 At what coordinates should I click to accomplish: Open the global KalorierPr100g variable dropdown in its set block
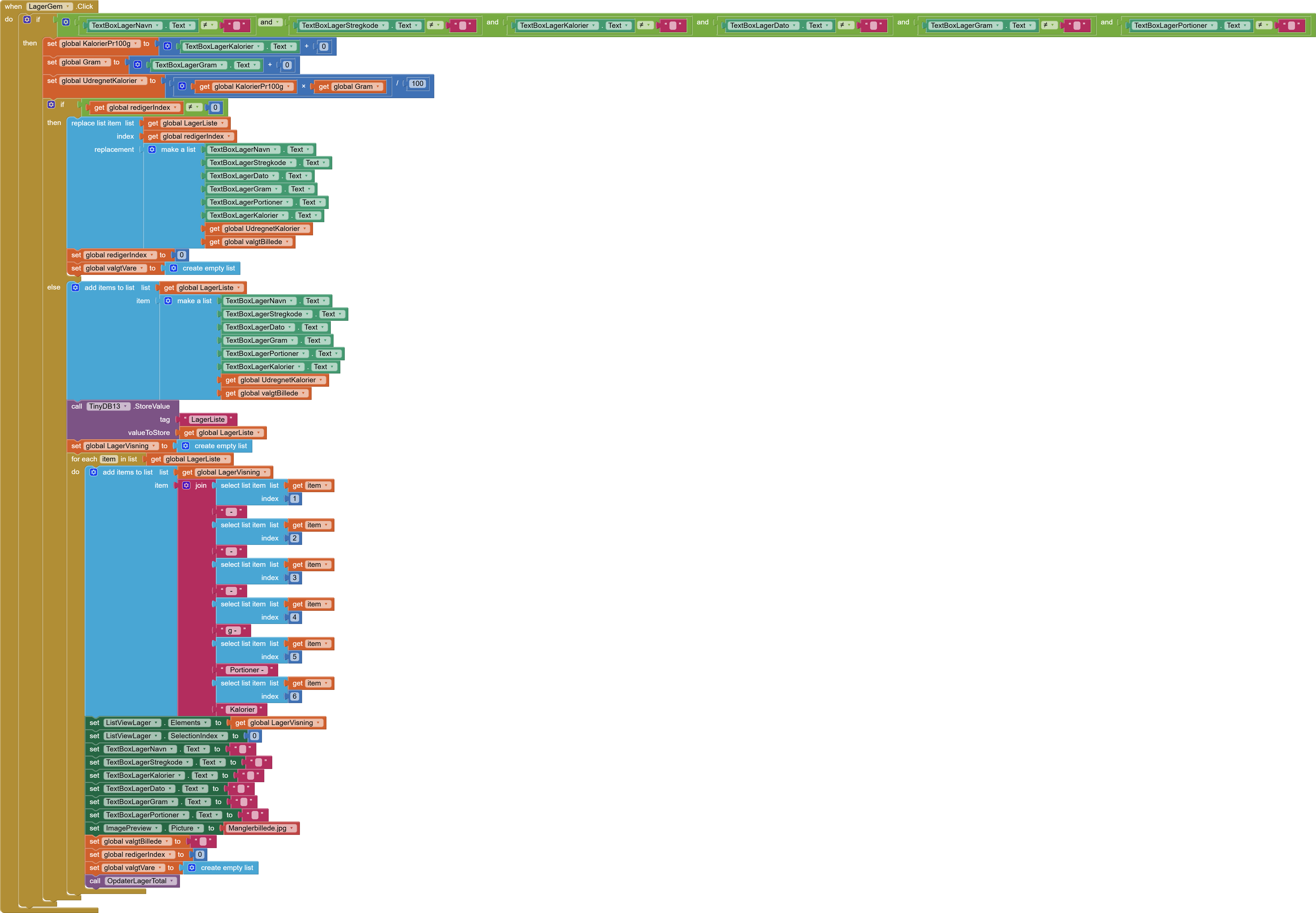(100, 43)
